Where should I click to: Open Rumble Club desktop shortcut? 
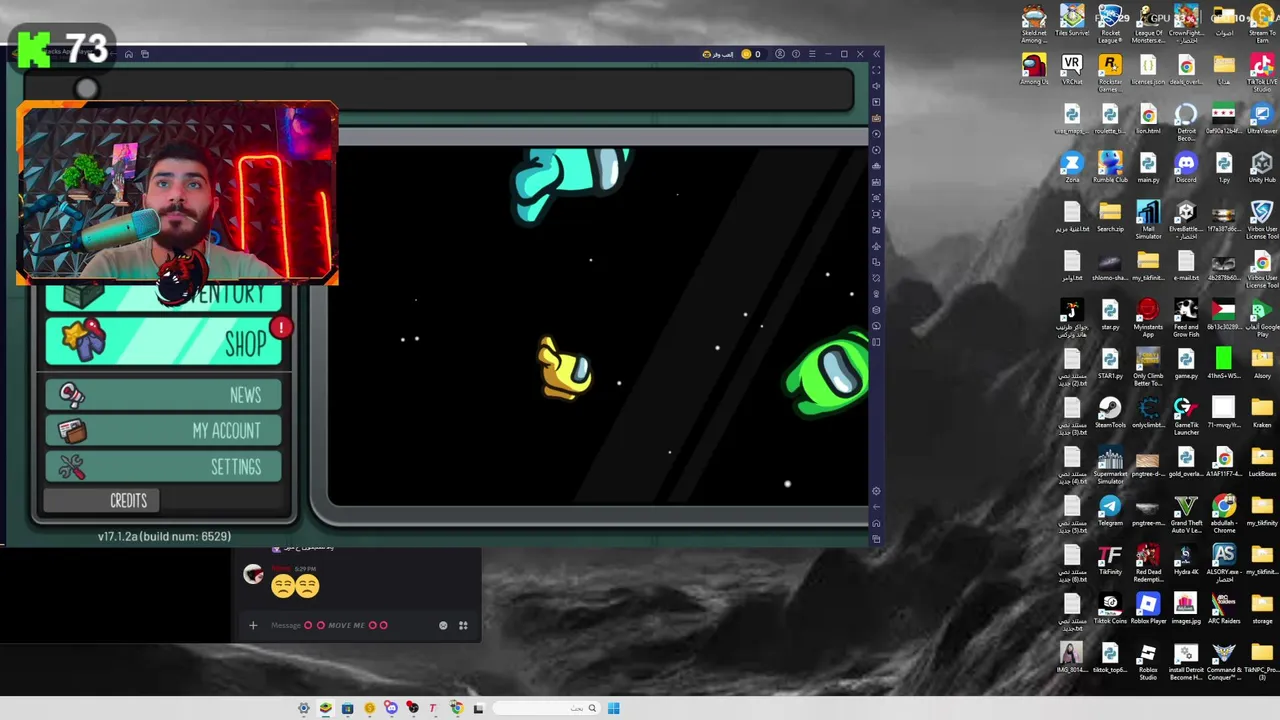pos(1110,167)
